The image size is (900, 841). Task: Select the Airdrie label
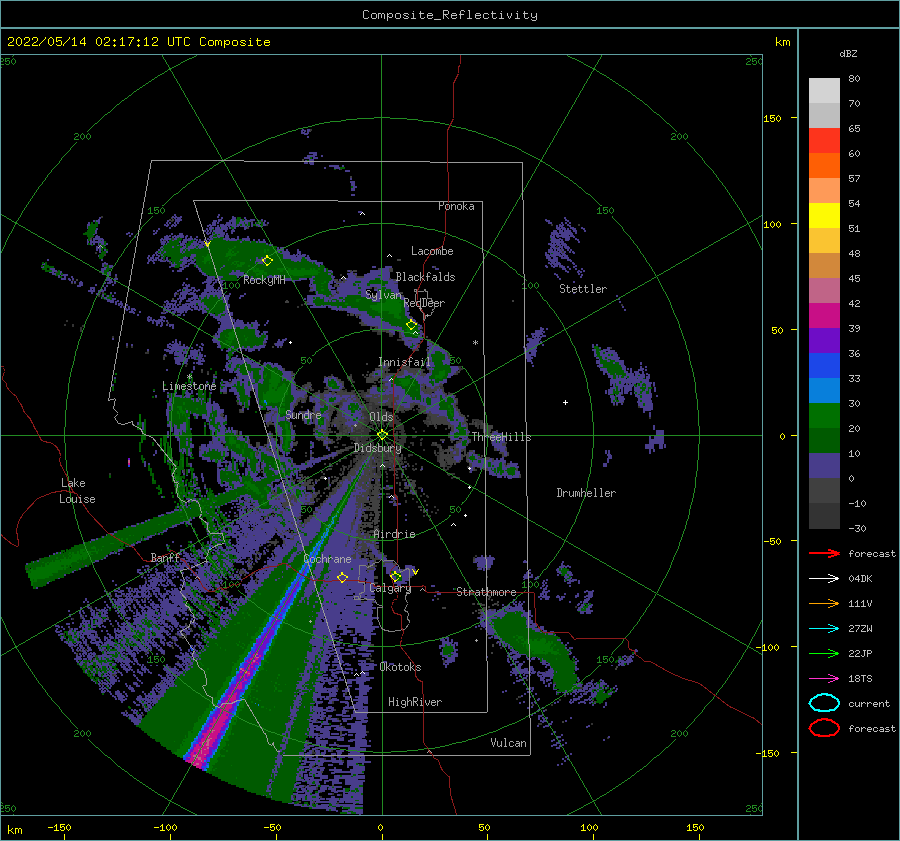394,534
